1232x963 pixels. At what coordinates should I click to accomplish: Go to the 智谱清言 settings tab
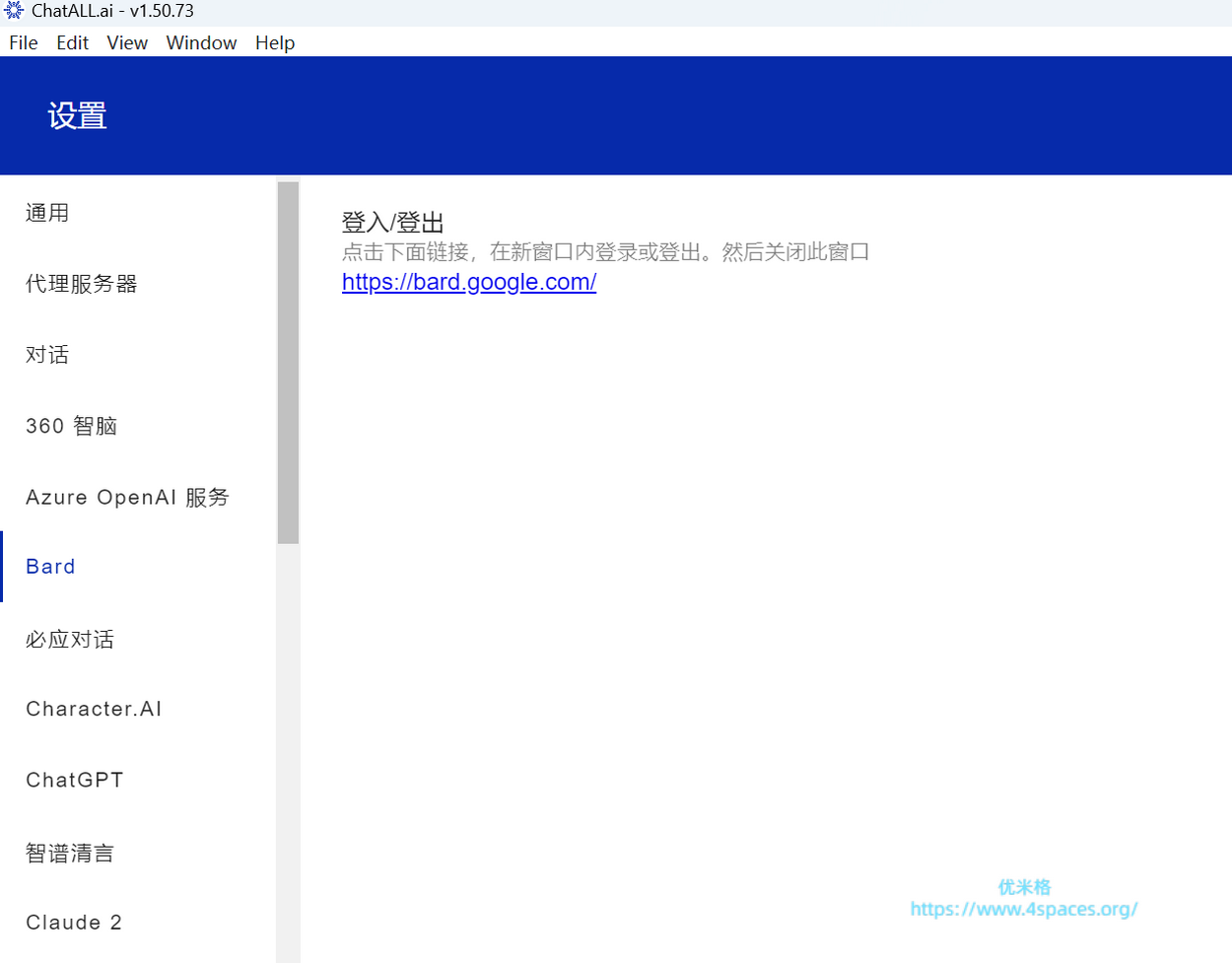pyautogui.click(x=70, y=853)
